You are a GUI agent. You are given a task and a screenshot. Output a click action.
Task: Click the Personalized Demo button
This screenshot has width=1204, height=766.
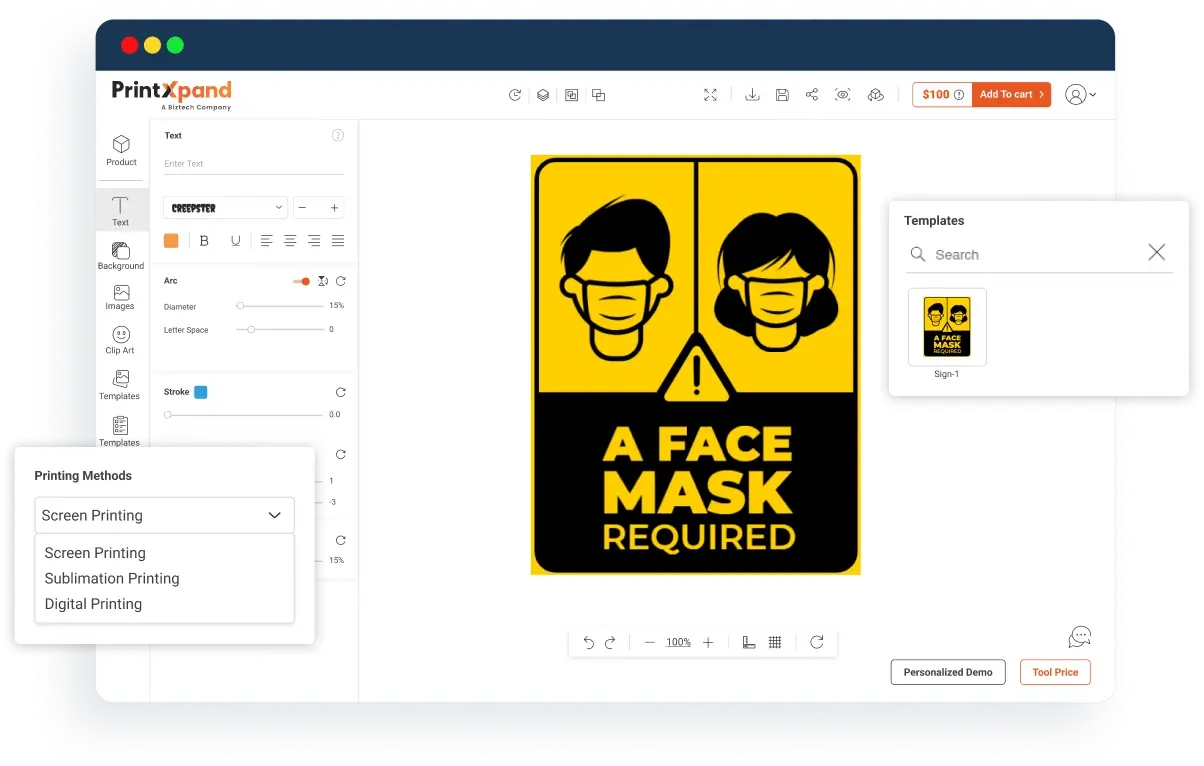(948, 672)
